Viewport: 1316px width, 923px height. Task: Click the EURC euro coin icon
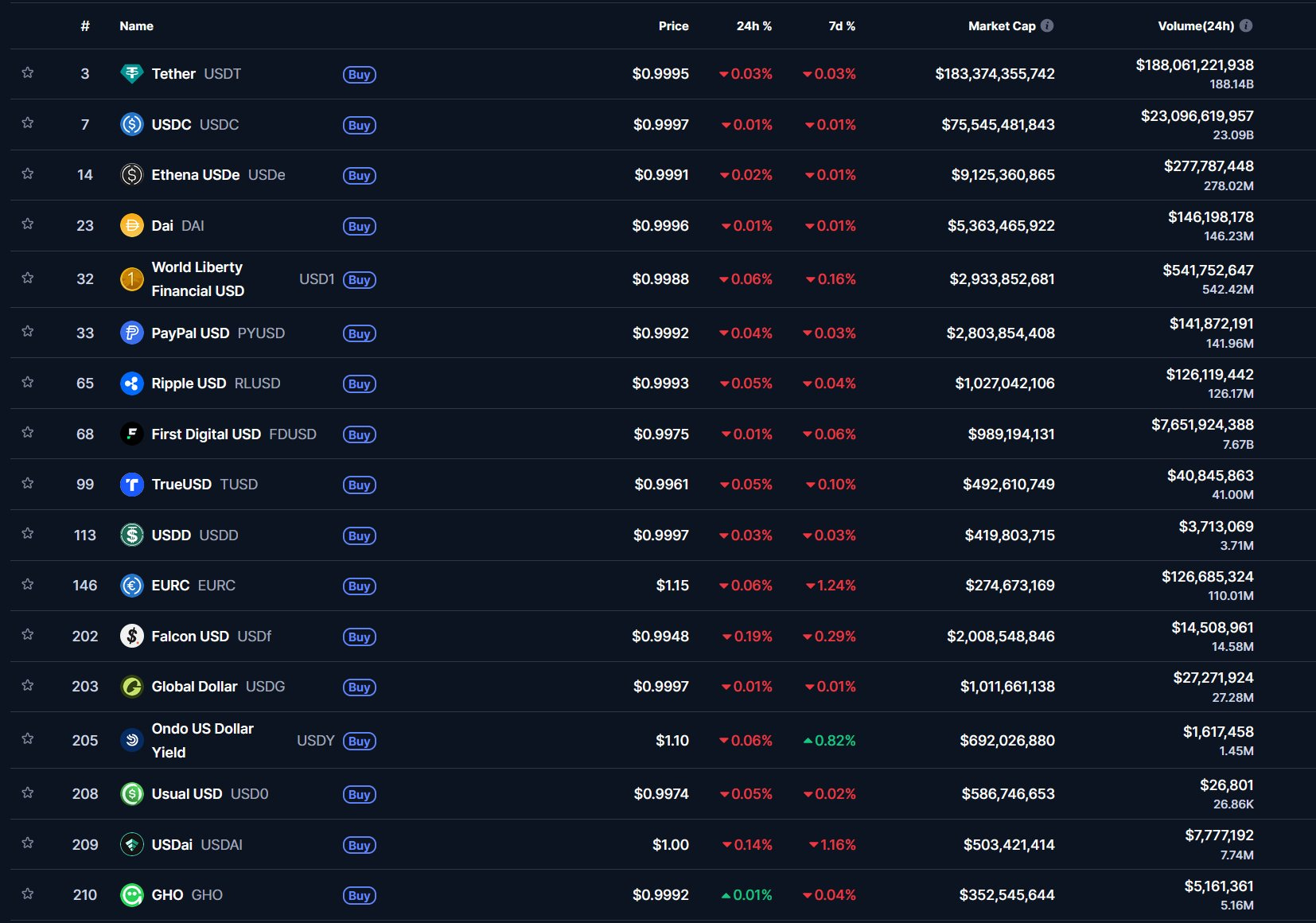[x=131, y=585]
